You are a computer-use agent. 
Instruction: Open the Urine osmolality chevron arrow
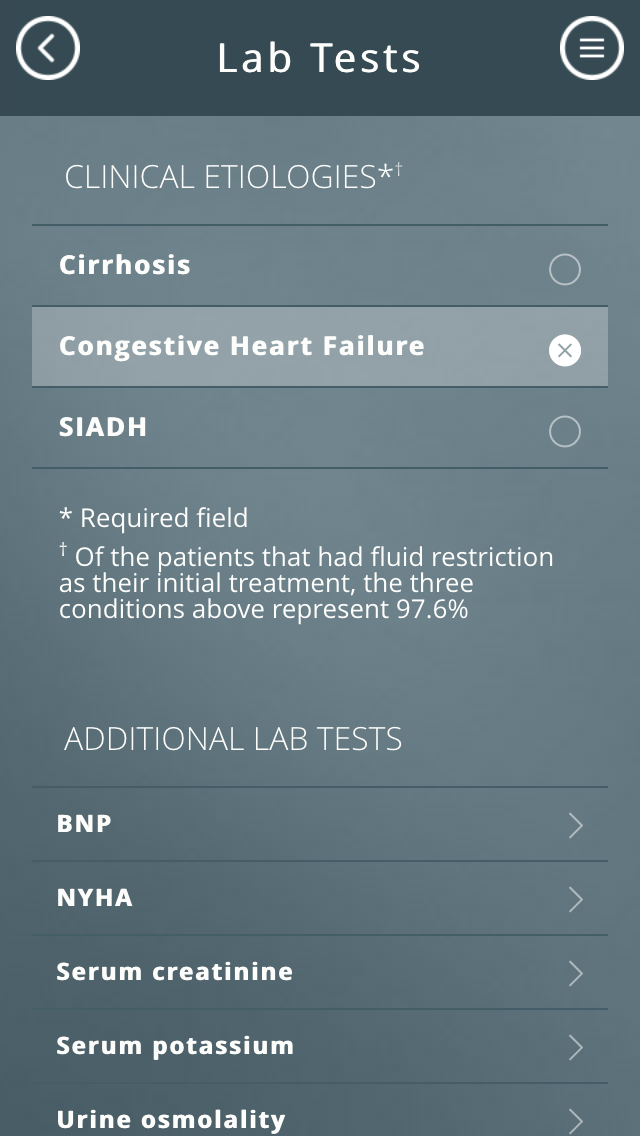click(575, 1121)
